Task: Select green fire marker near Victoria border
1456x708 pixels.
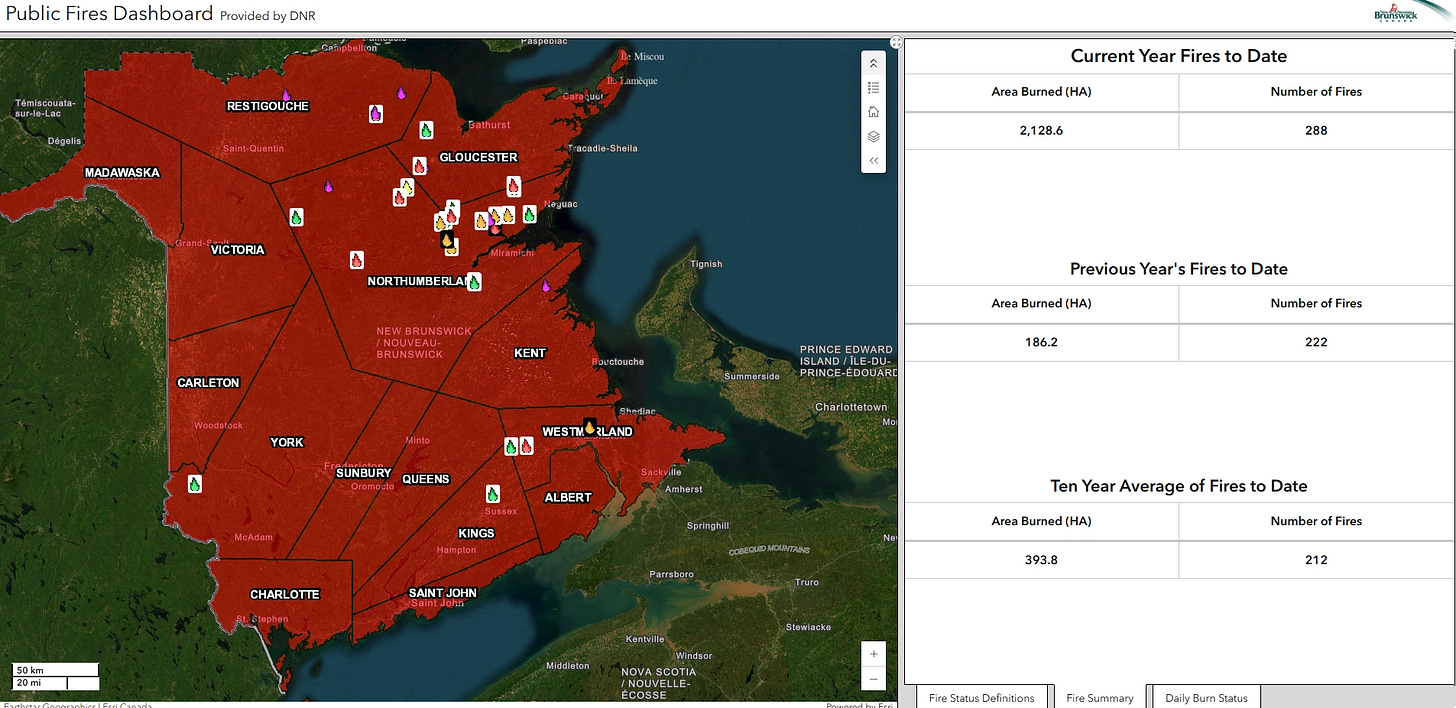Action: [x=296, y=217]
